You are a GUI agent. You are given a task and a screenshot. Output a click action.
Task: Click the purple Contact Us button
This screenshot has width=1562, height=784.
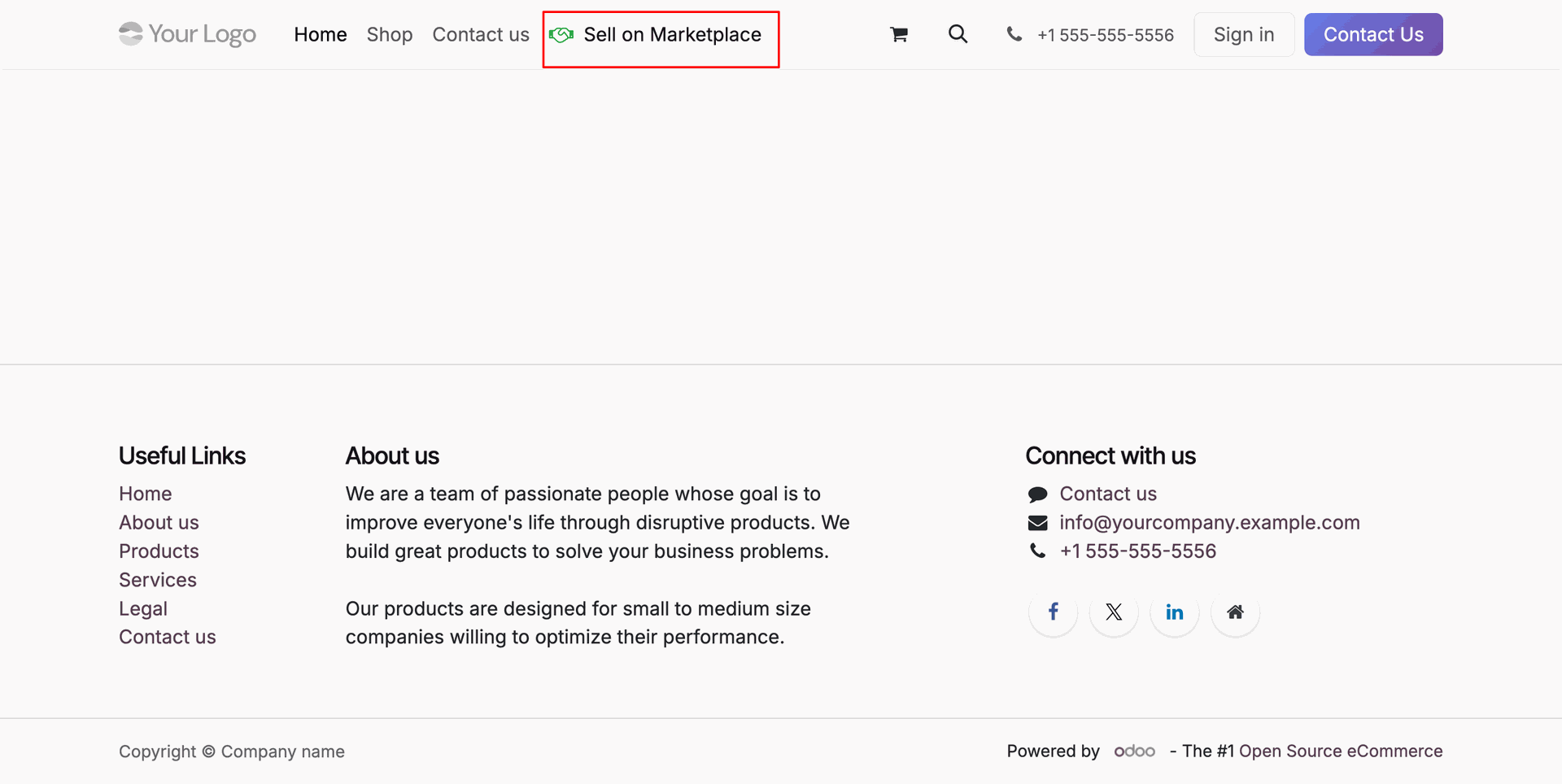(x=1373, y=34)
